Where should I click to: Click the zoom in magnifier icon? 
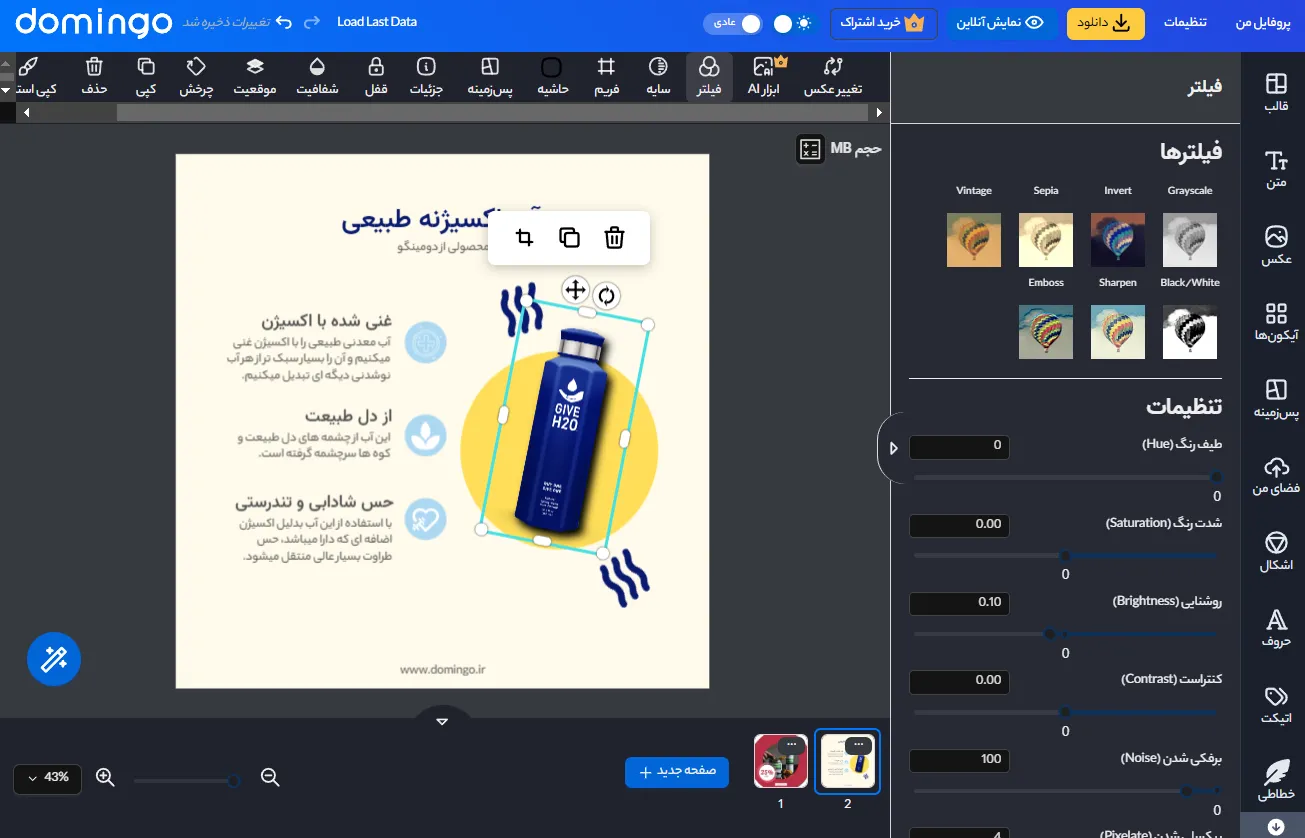105,777
